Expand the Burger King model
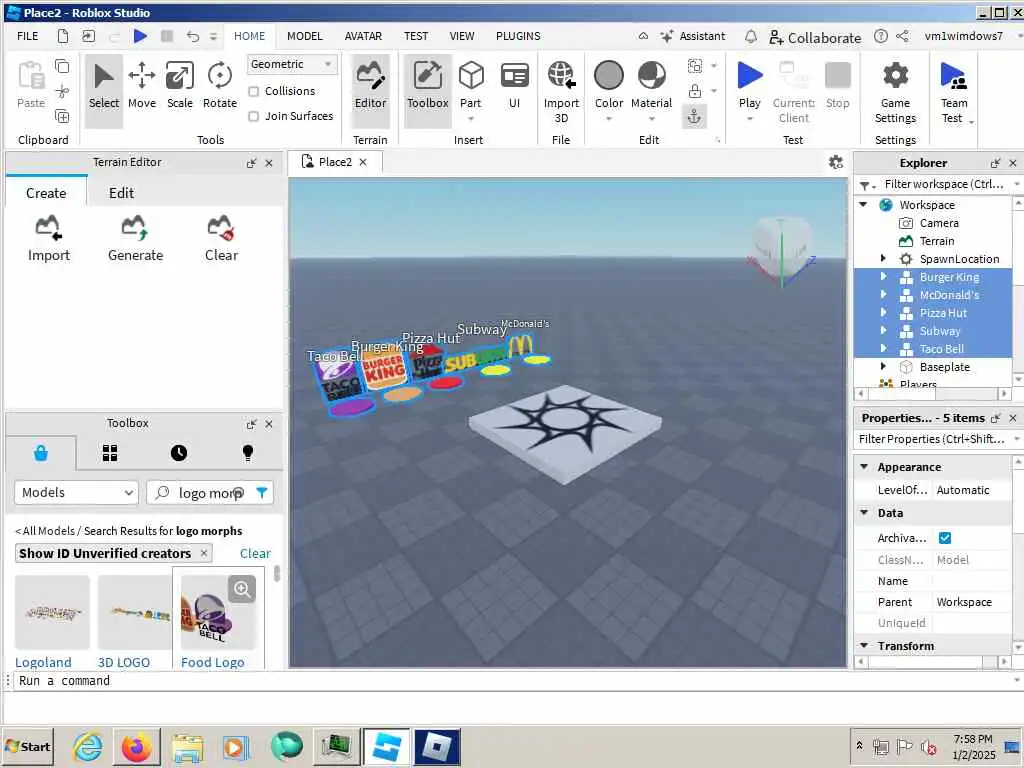The width and height of the screenshot is (1024, 768). click(883, 276)
